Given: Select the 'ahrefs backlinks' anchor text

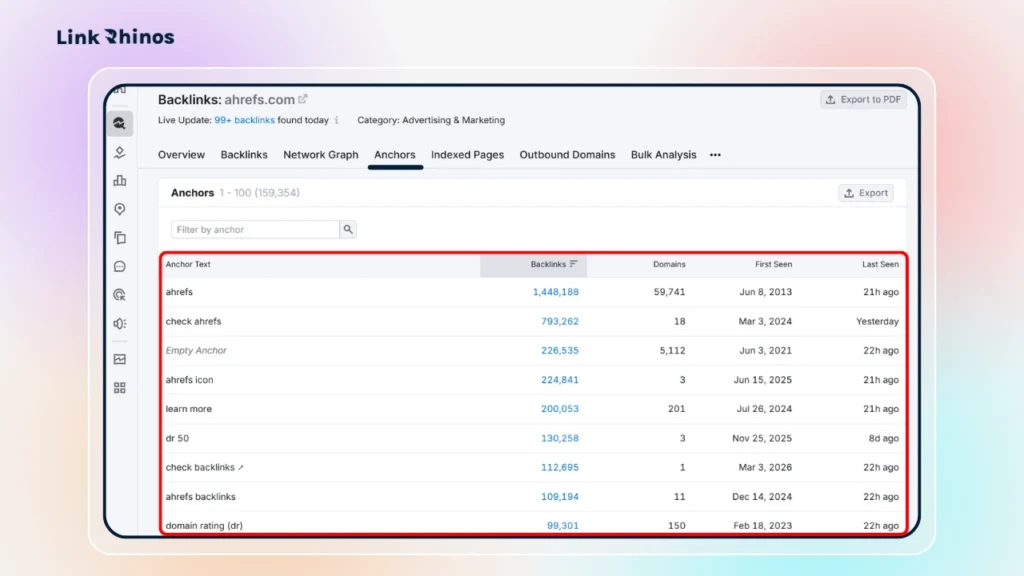Looking at the screenshot, I should click(x=200, y=496).
